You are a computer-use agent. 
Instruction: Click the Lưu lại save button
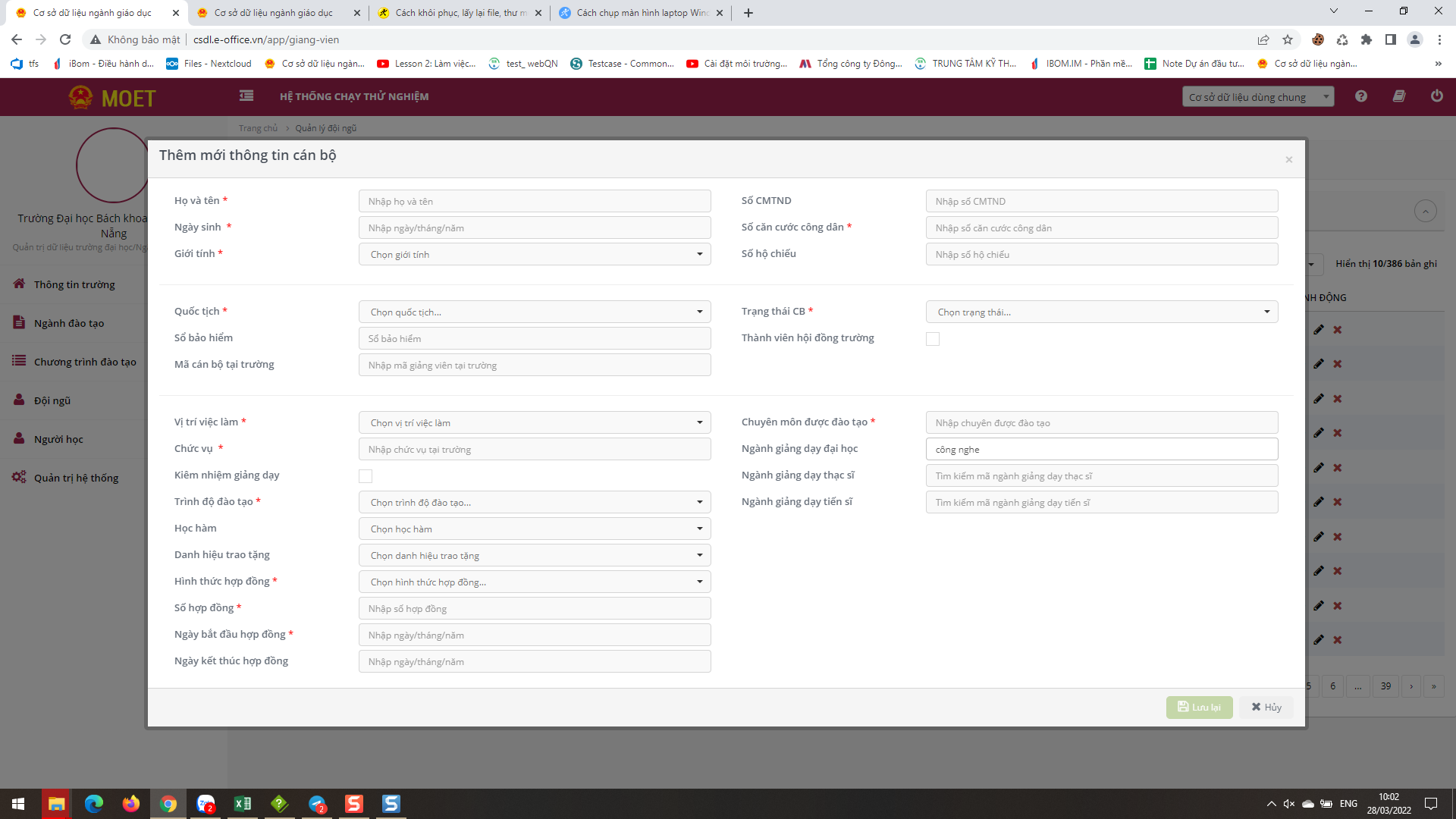1199,707
